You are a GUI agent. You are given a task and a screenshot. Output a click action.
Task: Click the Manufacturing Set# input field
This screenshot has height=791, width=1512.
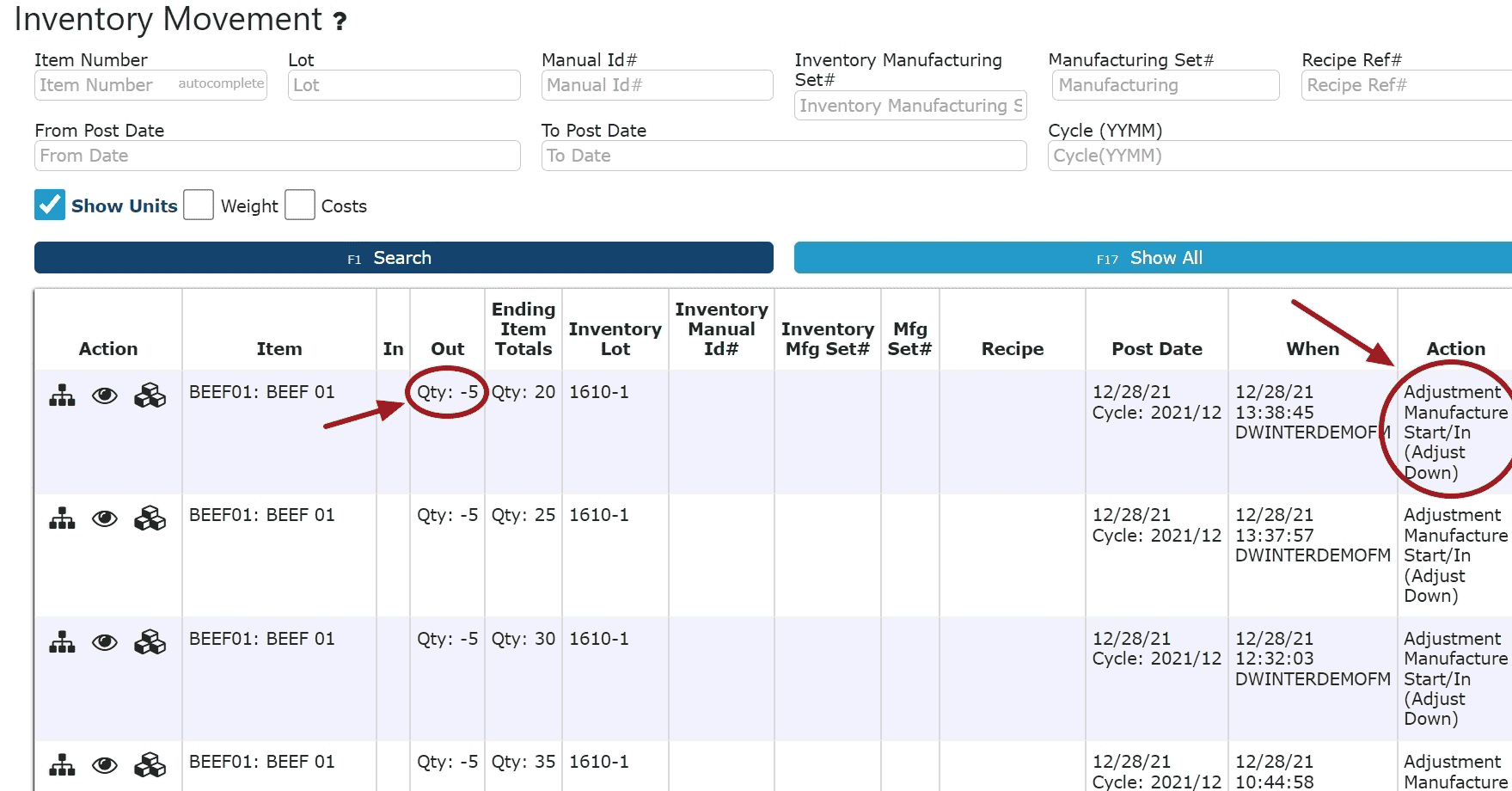(1166, 85)
